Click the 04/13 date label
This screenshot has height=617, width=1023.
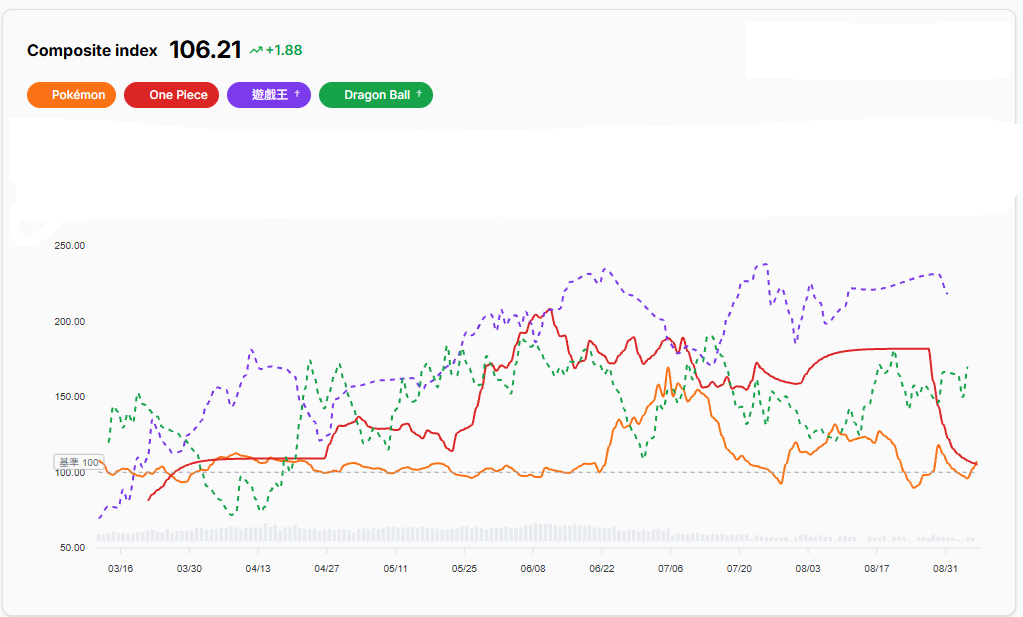tap(258, 569)
